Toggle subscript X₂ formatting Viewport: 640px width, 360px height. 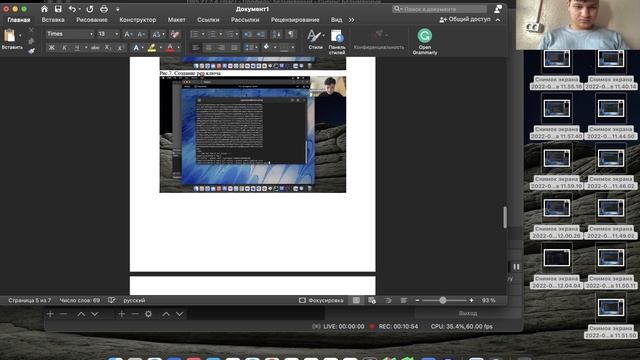point(107,48)
